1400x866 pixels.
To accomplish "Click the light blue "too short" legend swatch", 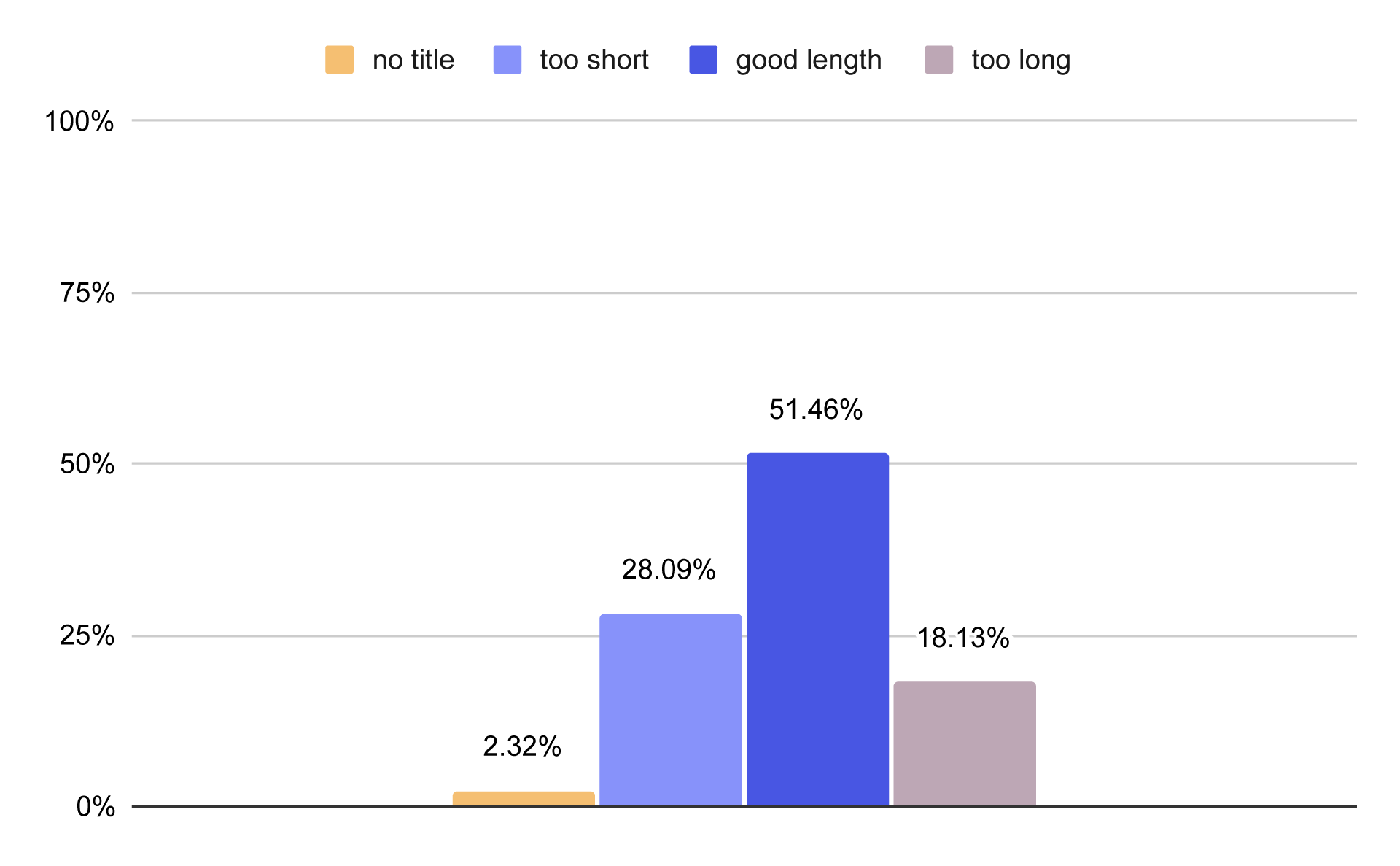I will pos(507,60).
